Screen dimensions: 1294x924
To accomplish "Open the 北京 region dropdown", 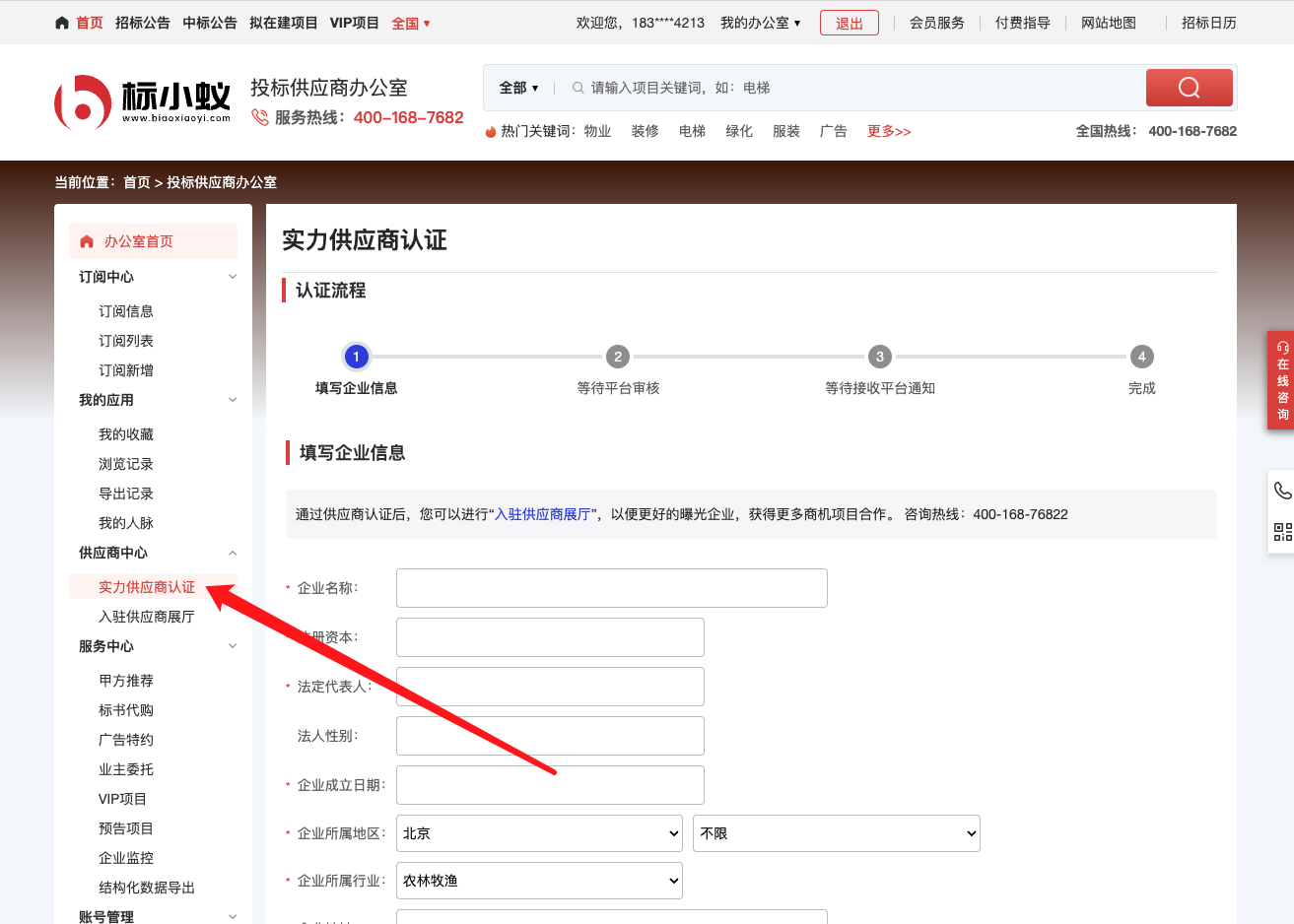I will (539, 833).
